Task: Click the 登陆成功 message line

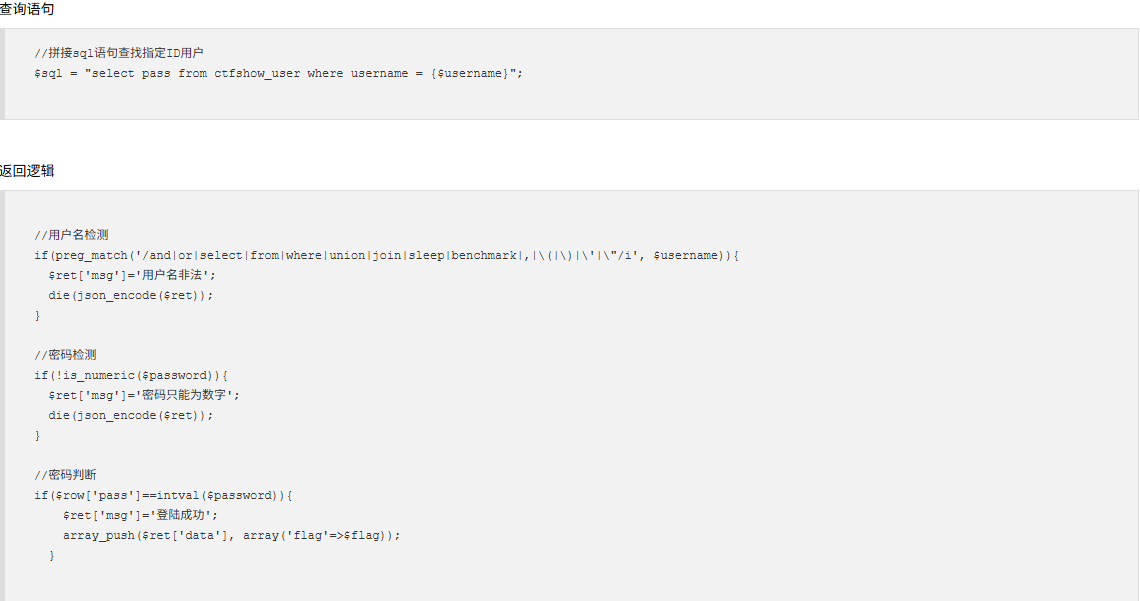Action: click(x=140, y=516)
